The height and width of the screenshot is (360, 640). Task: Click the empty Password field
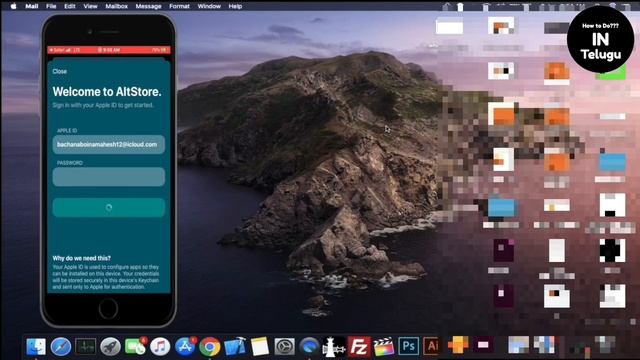tap(109, 177)
